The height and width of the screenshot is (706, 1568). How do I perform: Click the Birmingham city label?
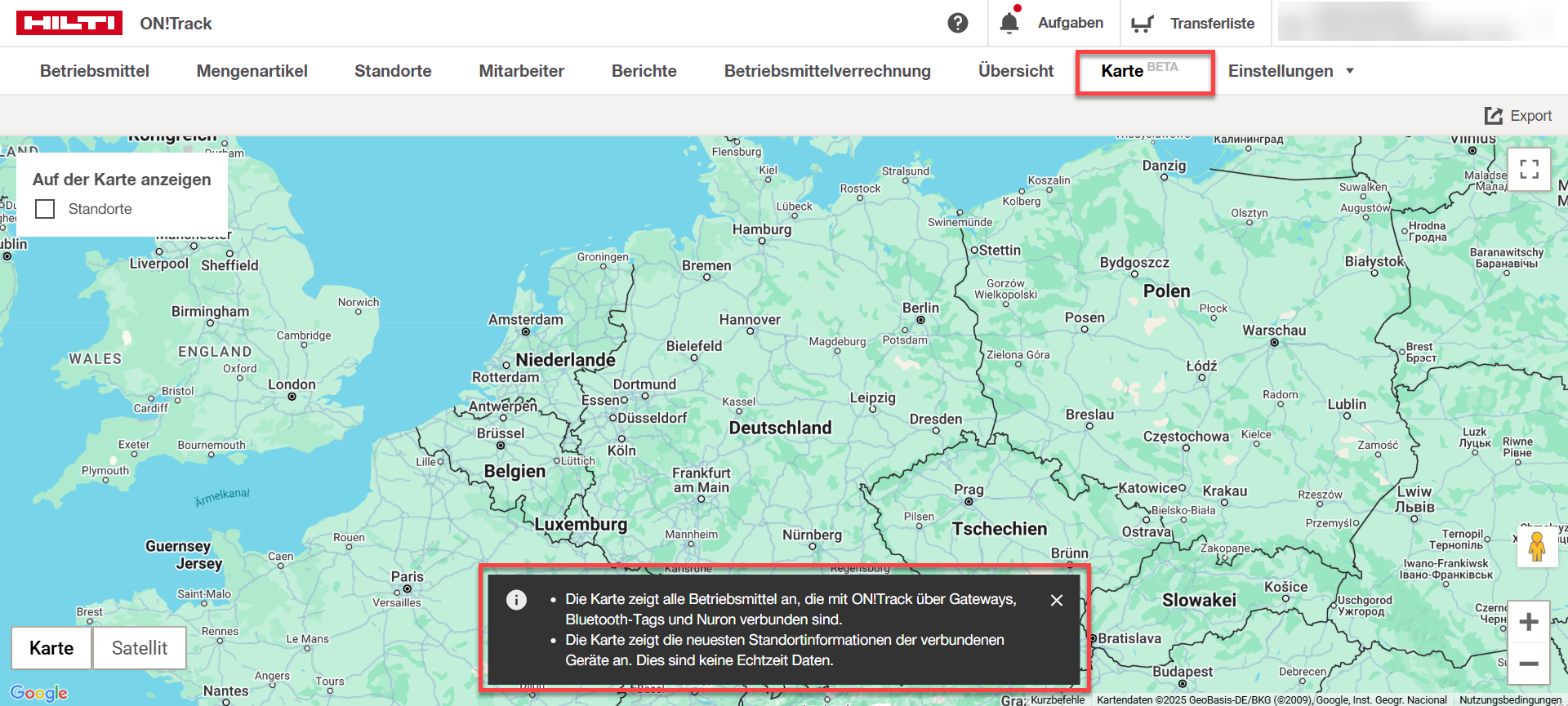click(x=210, y=312)
